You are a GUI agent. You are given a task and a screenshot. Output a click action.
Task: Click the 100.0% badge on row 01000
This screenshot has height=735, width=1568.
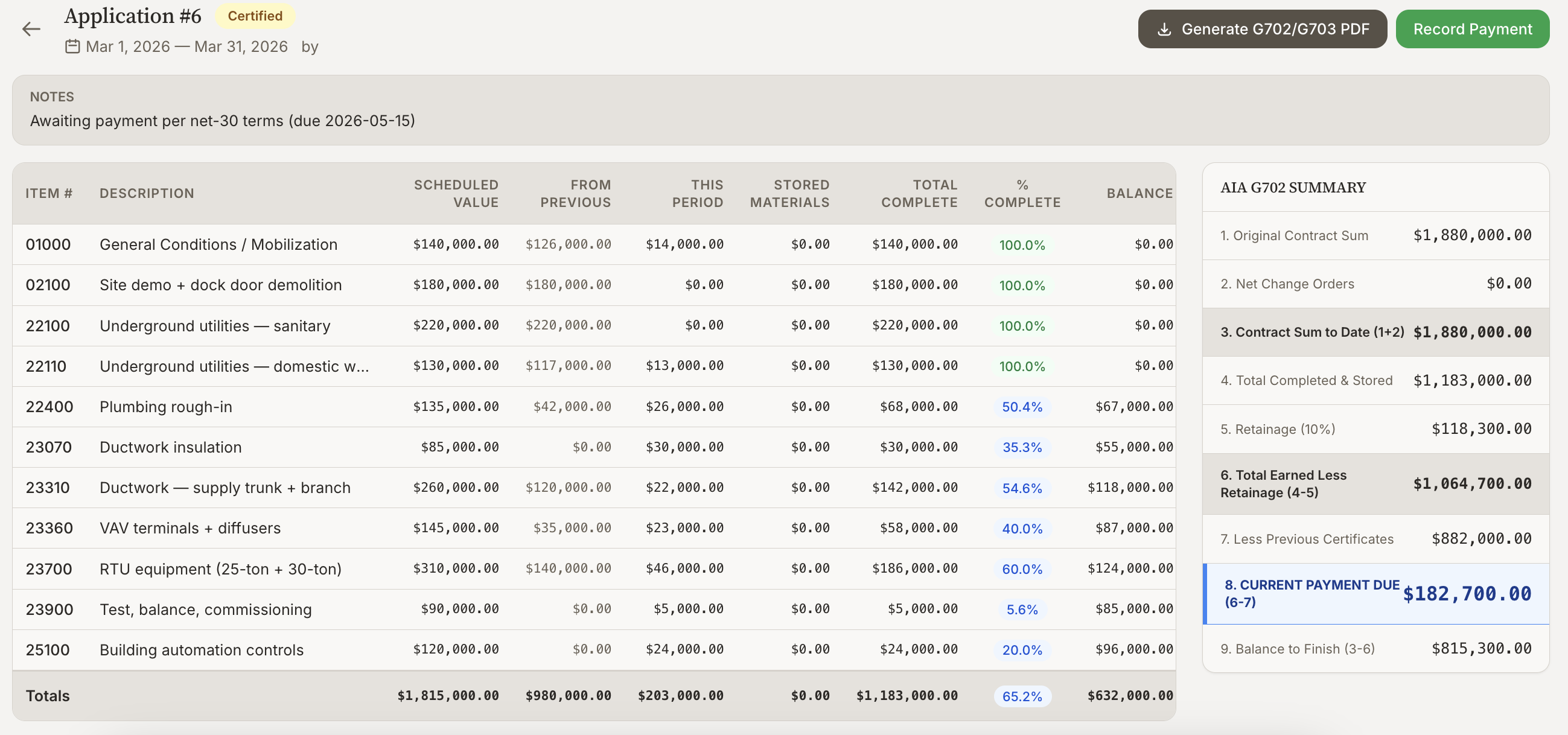[x=1022, y=245]
